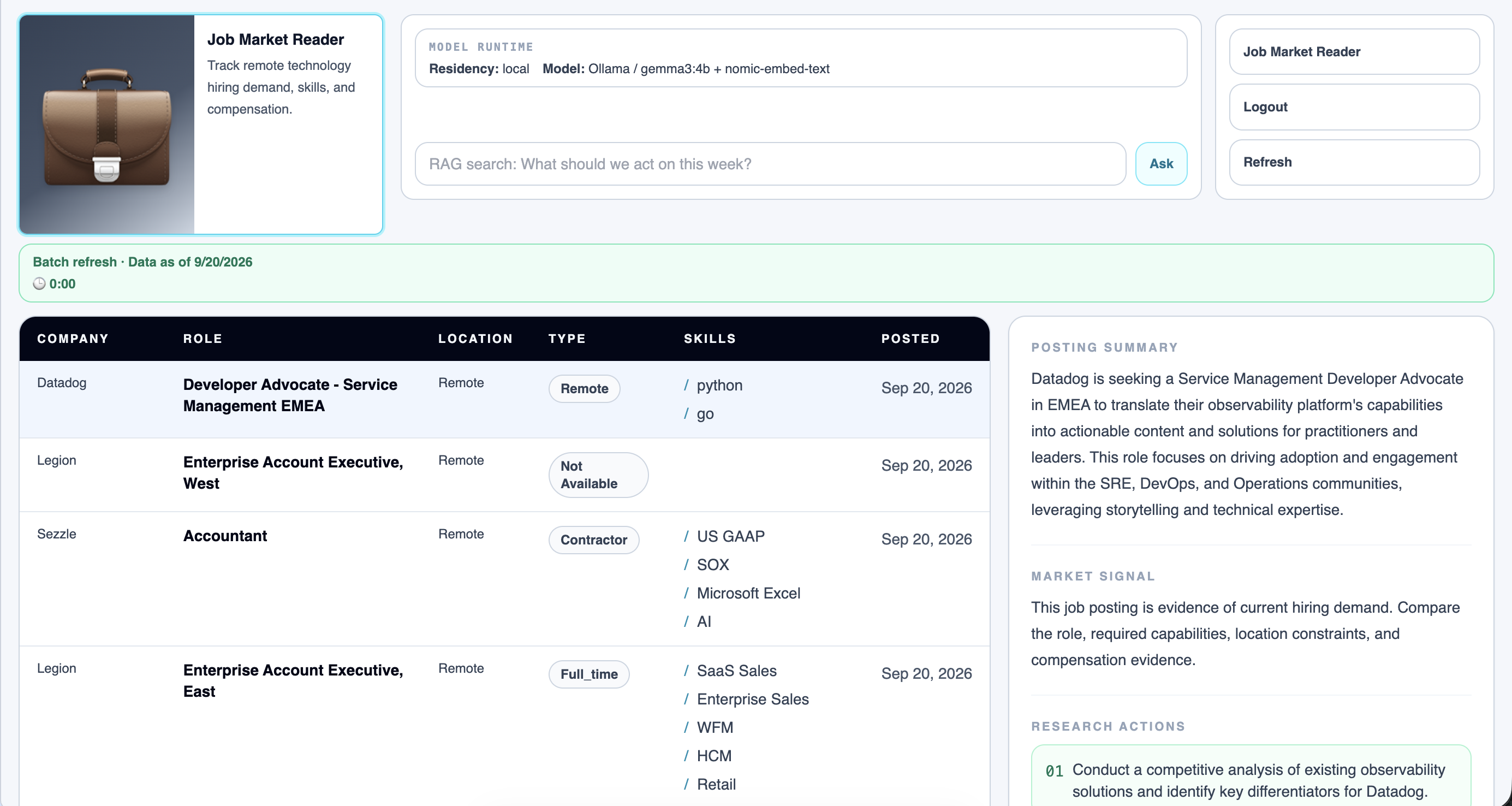
Task: Click the Batch refresh data status text
Action: click(142, 262)
